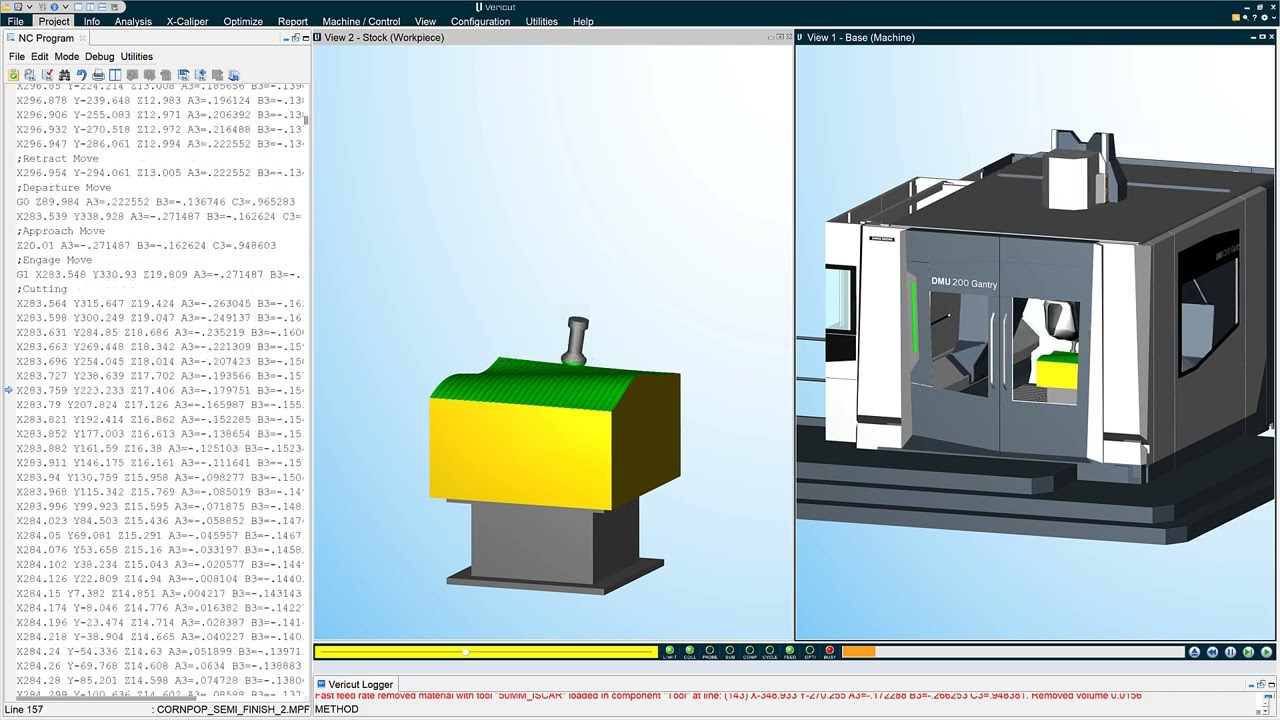Open the Report menu
The width and height of the screenshot is (1280, 720).
coord(293,21)
